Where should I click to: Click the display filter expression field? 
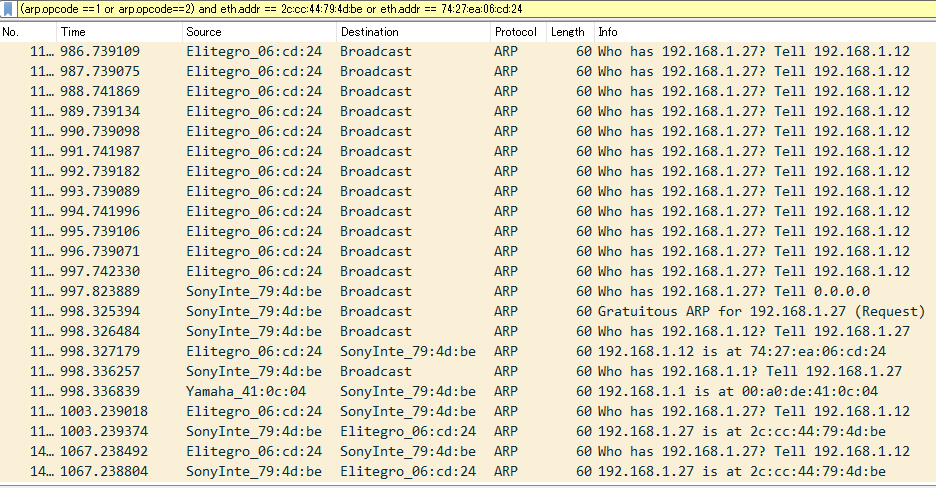(x=476, y=9)
